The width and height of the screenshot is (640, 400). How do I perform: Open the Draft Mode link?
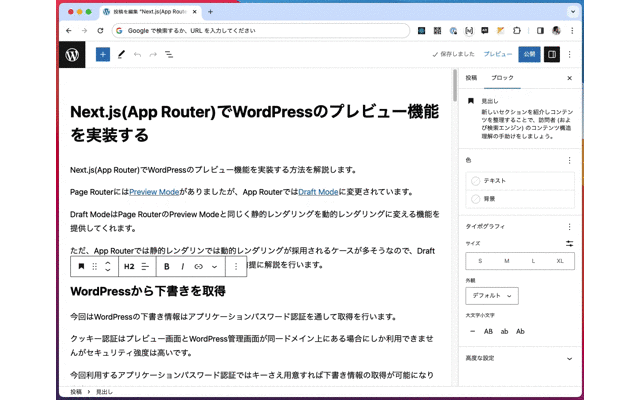click(318, 192)
